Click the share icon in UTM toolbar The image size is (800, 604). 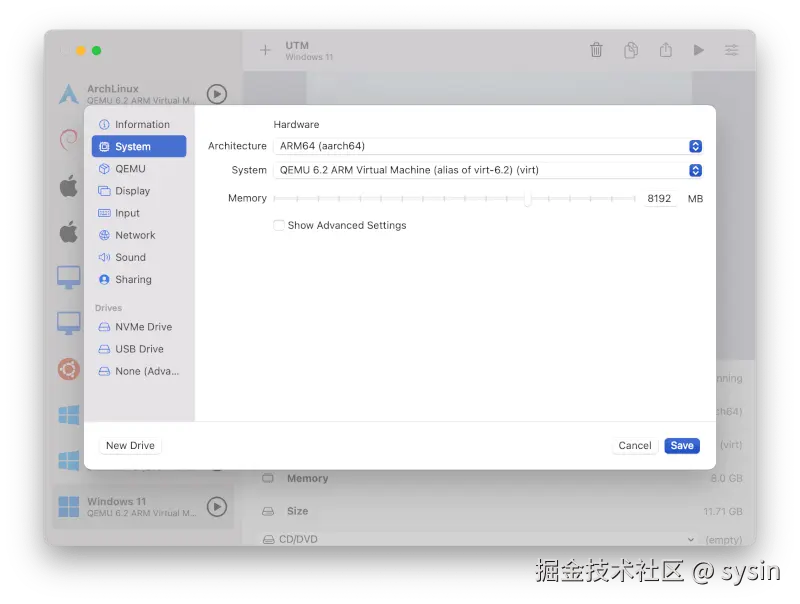pos(665,50)
